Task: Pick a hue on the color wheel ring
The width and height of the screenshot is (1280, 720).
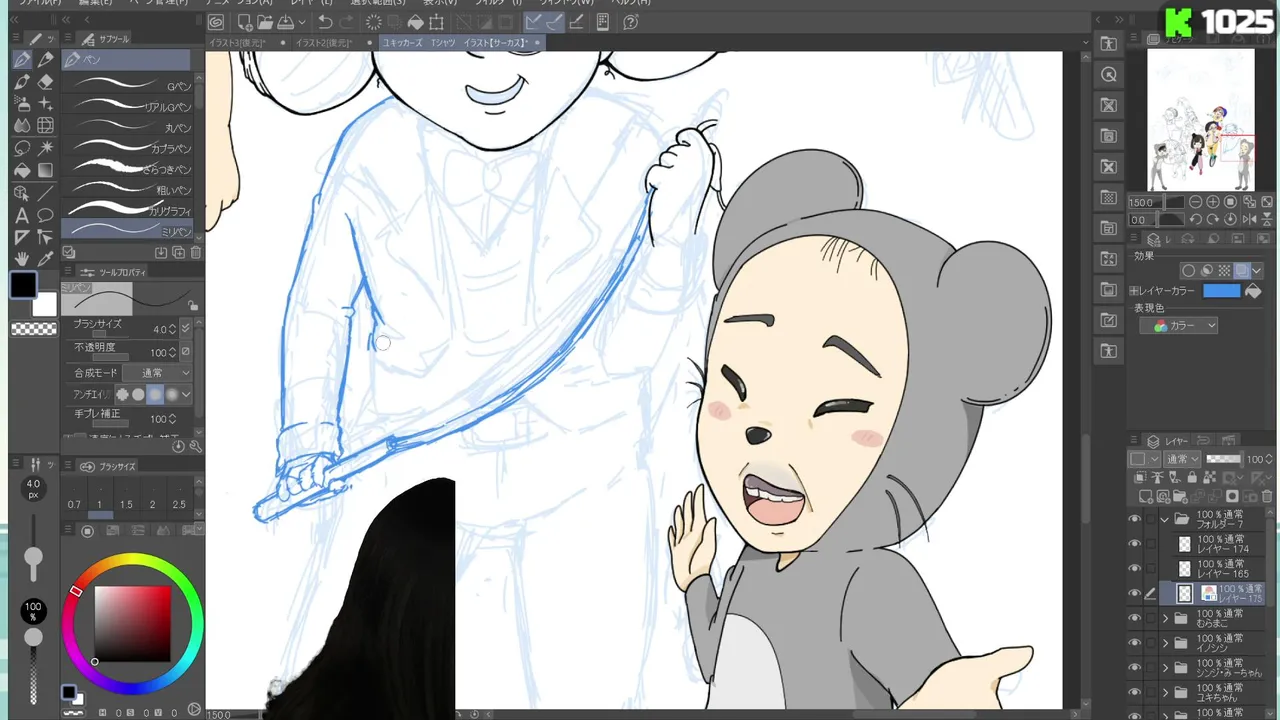Action: pyautogui.click(x=132, y=560)
